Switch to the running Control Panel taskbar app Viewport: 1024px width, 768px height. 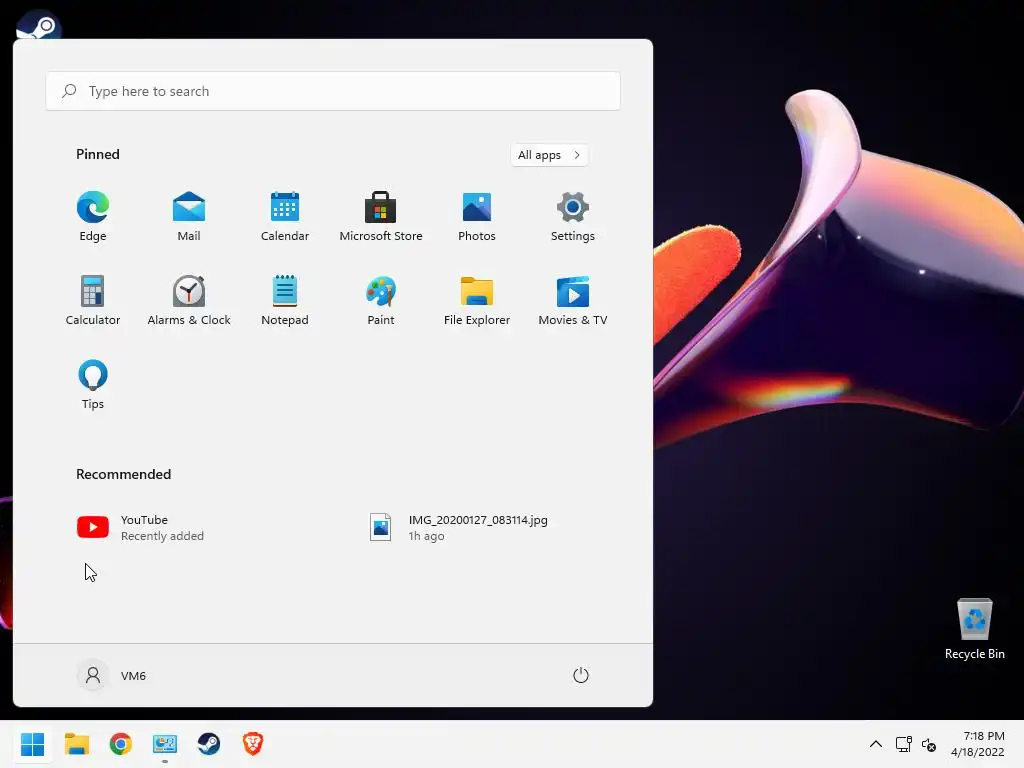click(165, 744)
